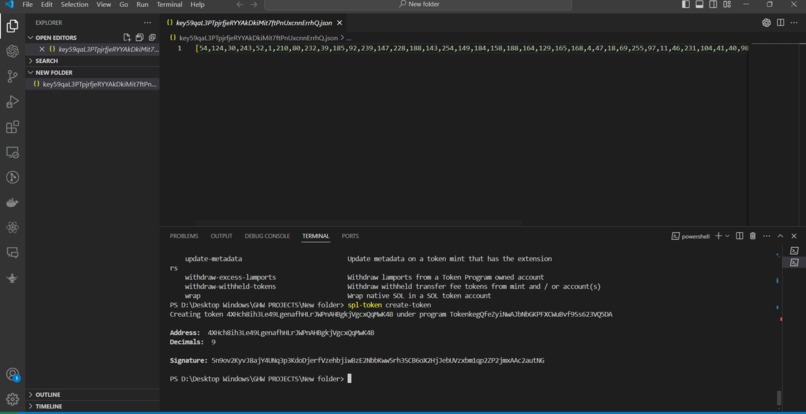Open the Terminal menu
Image resolution: width=806 pixels, height=414 pixels.
tap(169, 5)
